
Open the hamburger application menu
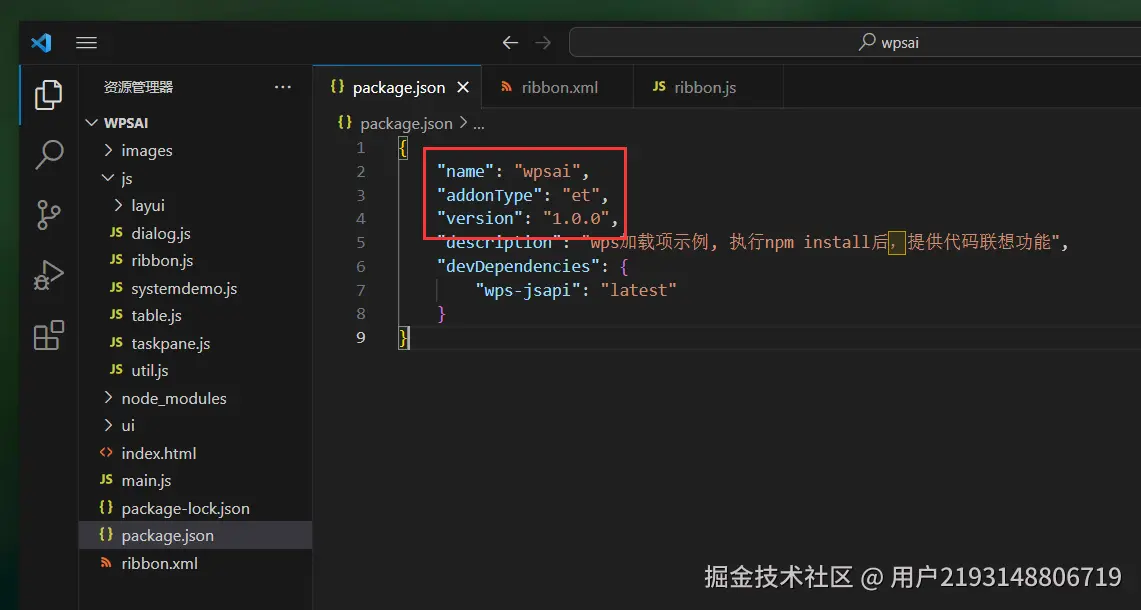(87, 43)
